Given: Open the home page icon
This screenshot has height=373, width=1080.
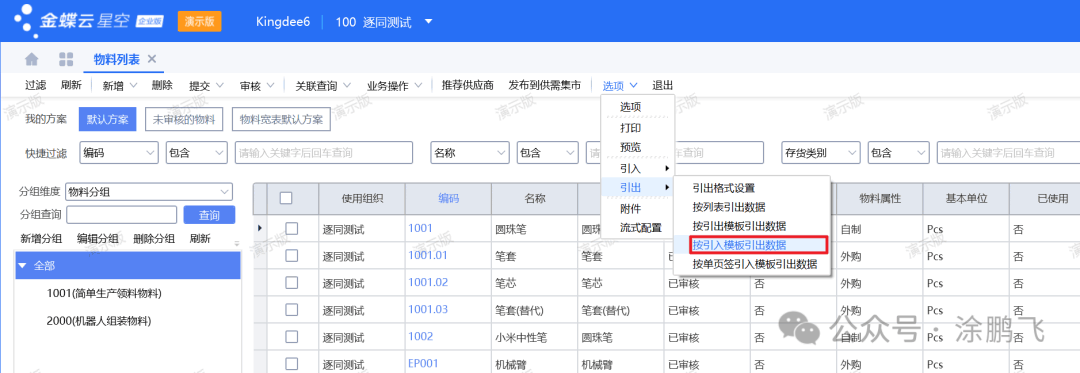Looking at the screenshot, I should point(32,59).
